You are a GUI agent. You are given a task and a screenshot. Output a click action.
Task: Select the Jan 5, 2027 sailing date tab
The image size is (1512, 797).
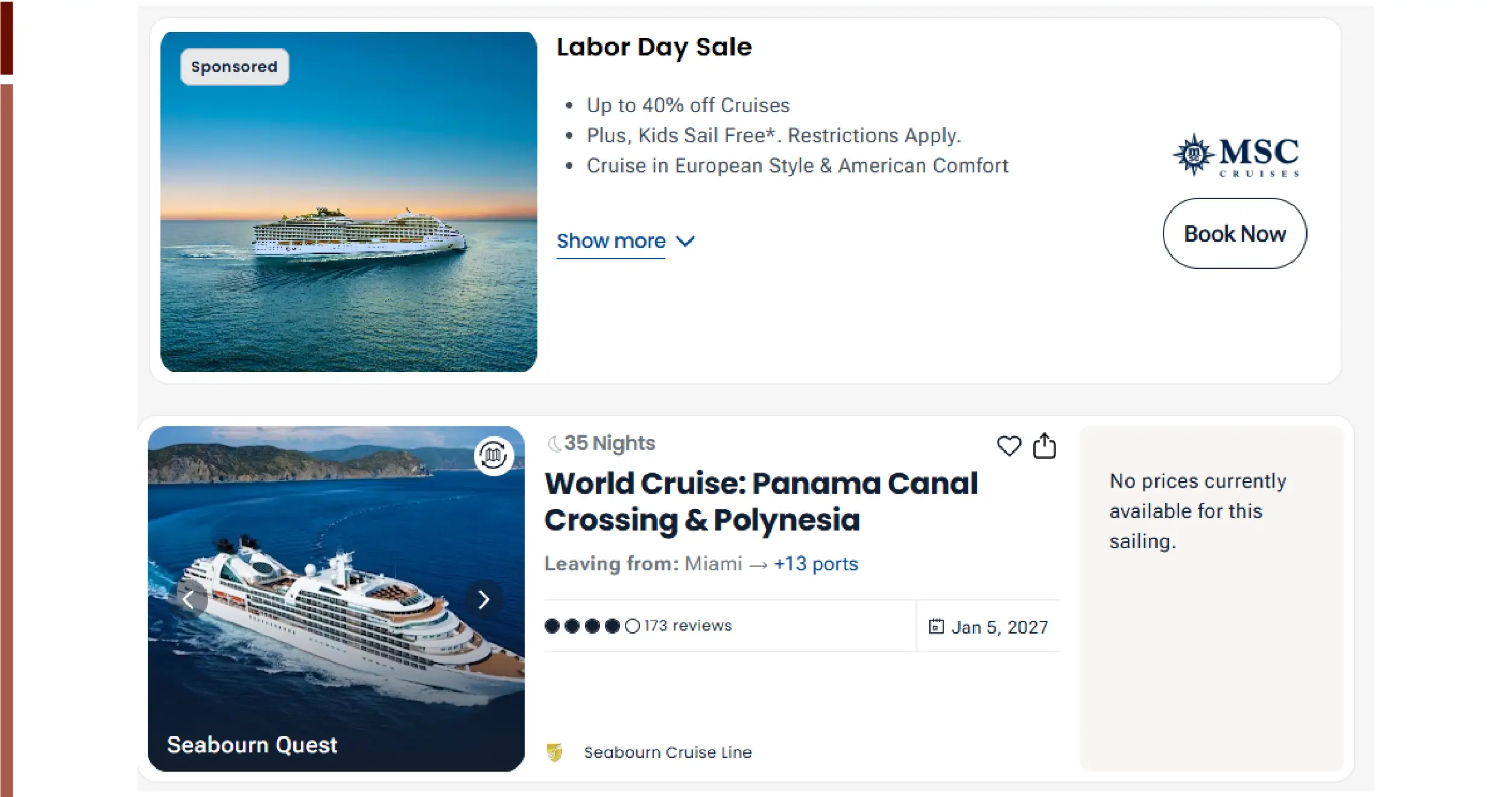pos(999,627)
